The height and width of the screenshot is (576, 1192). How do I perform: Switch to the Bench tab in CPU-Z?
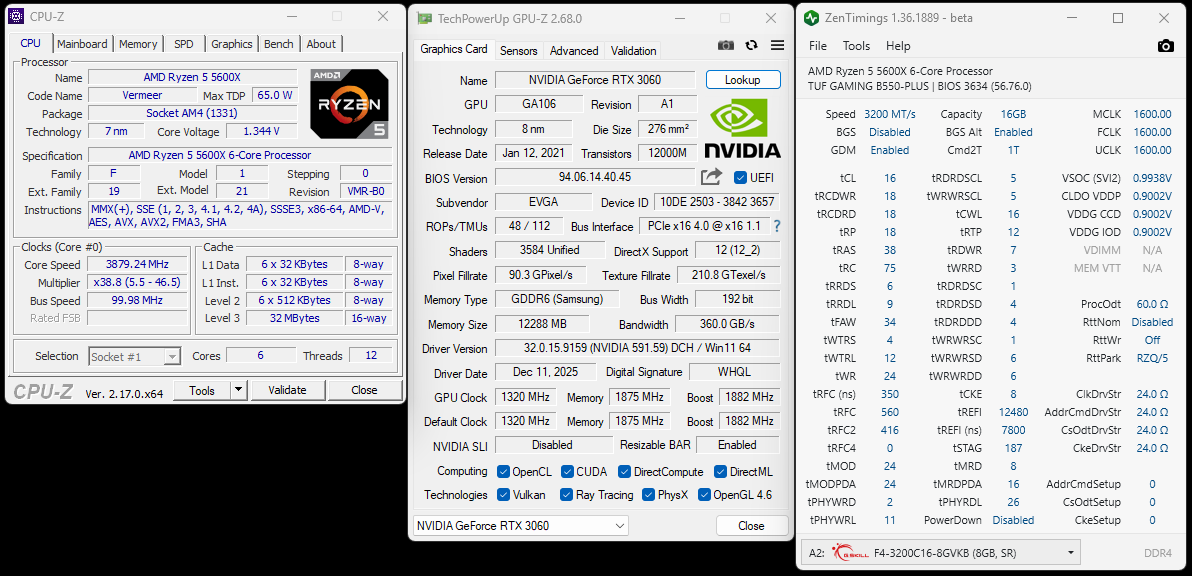[278, 44]
